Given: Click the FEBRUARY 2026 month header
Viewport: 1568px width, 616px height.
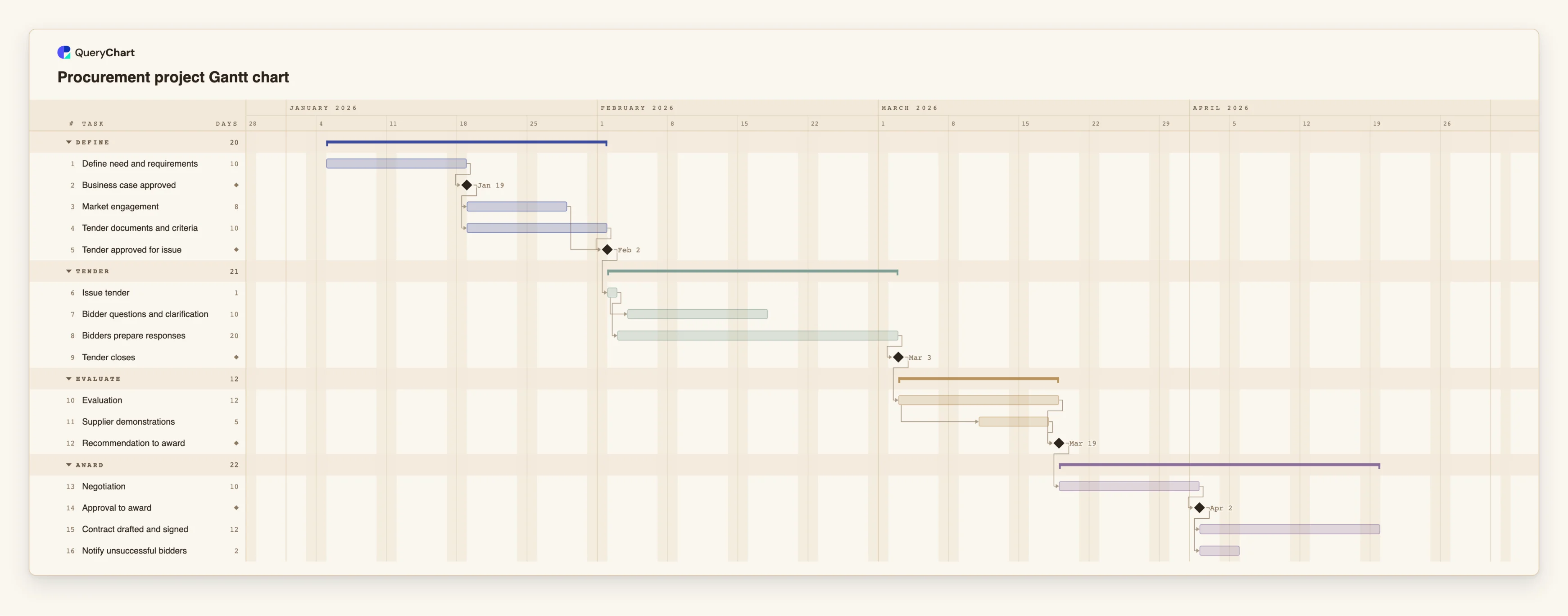Looking at the screenshot, I should (x=637, y=108).
